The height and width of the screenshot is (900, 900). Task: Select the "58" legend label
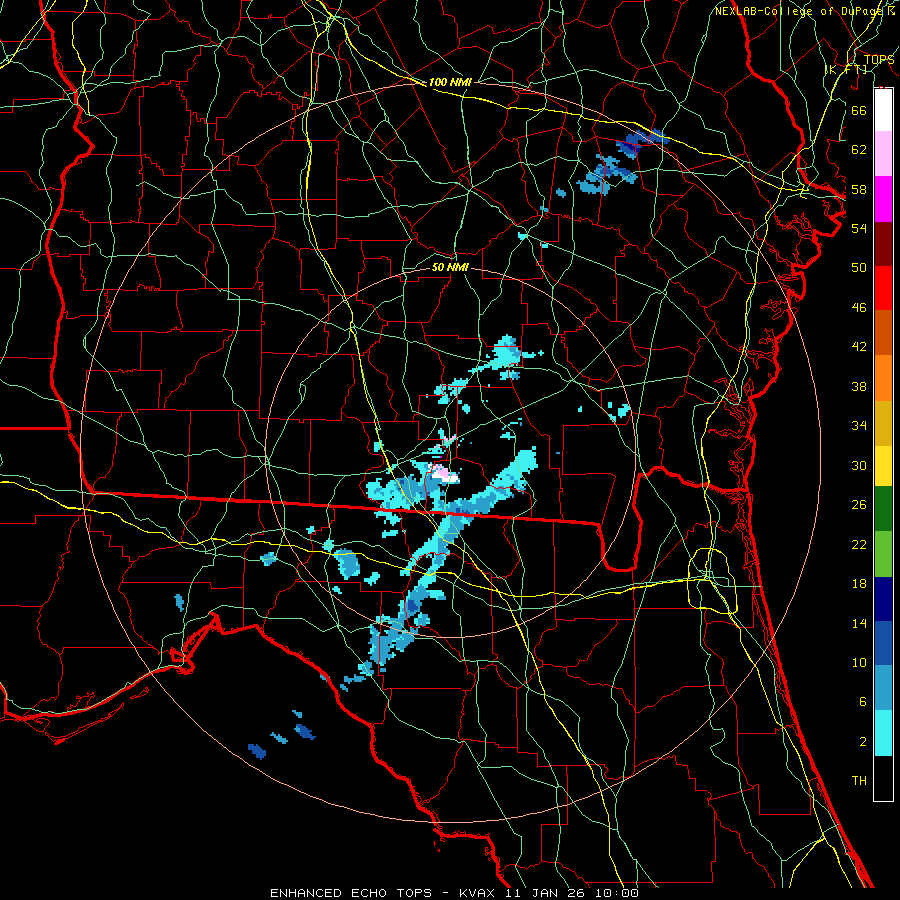tap(859, 189)
